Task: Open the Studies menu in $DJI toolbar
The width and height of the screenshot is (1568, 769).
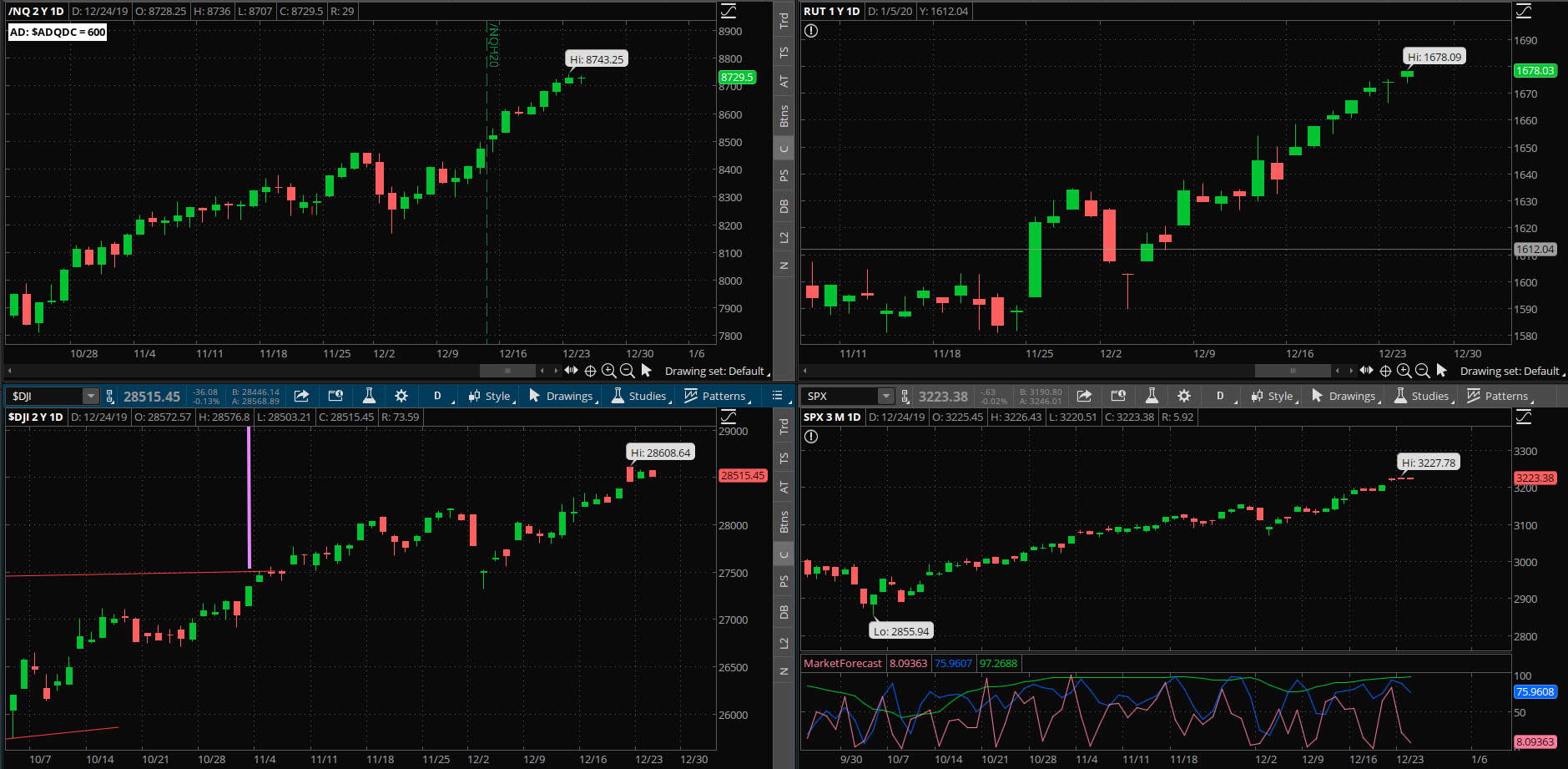Action: [x=640, y=396]
